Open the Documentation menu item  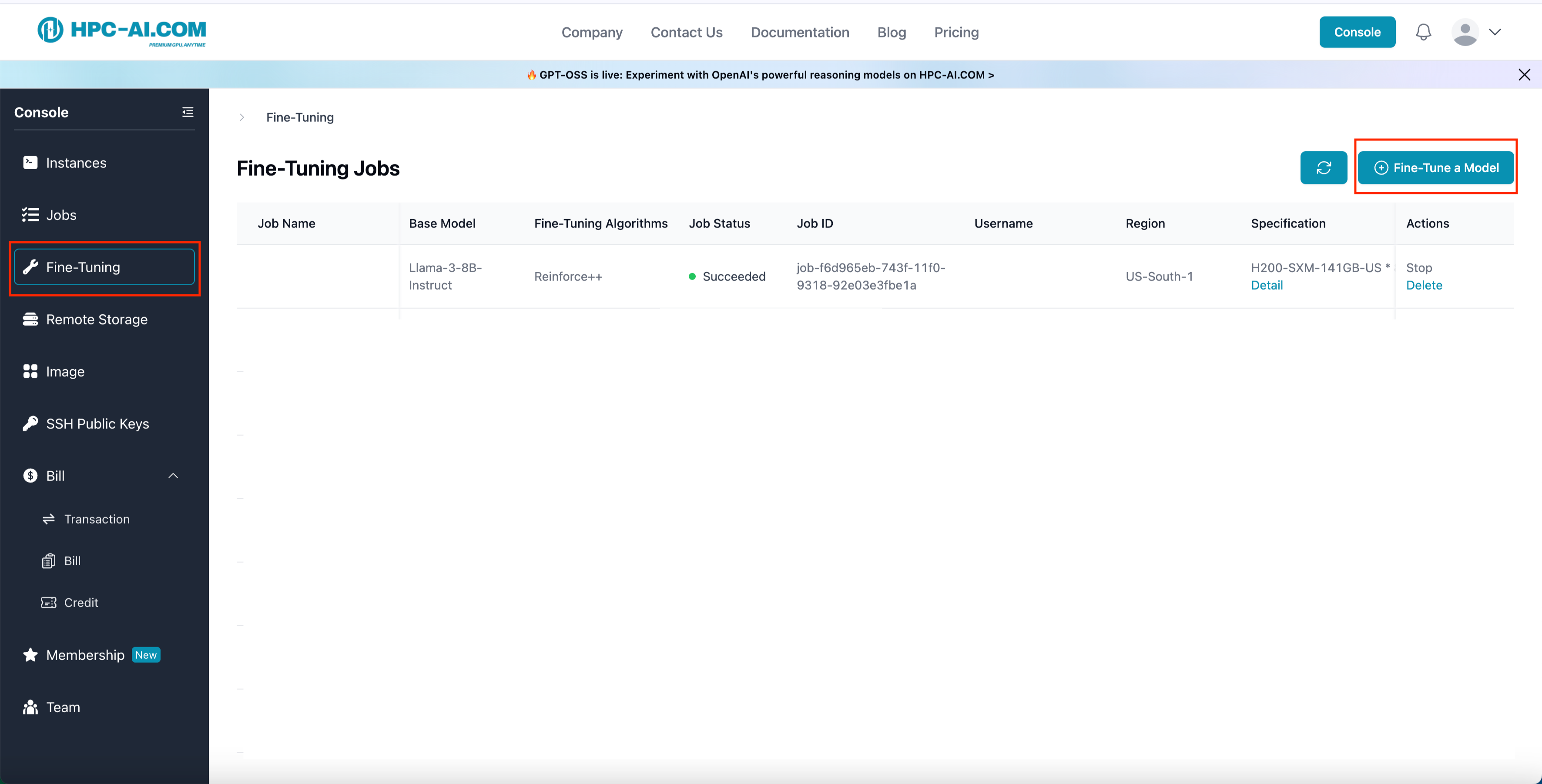click(x=799, y=32)
